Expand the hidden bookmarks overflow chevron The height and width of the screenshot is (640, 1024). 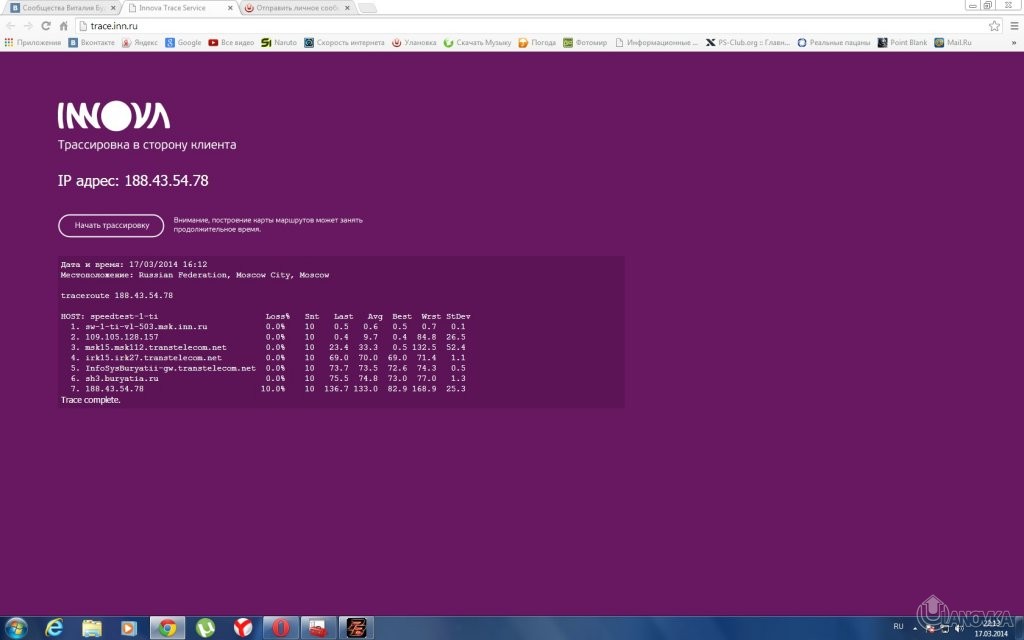1014,42
